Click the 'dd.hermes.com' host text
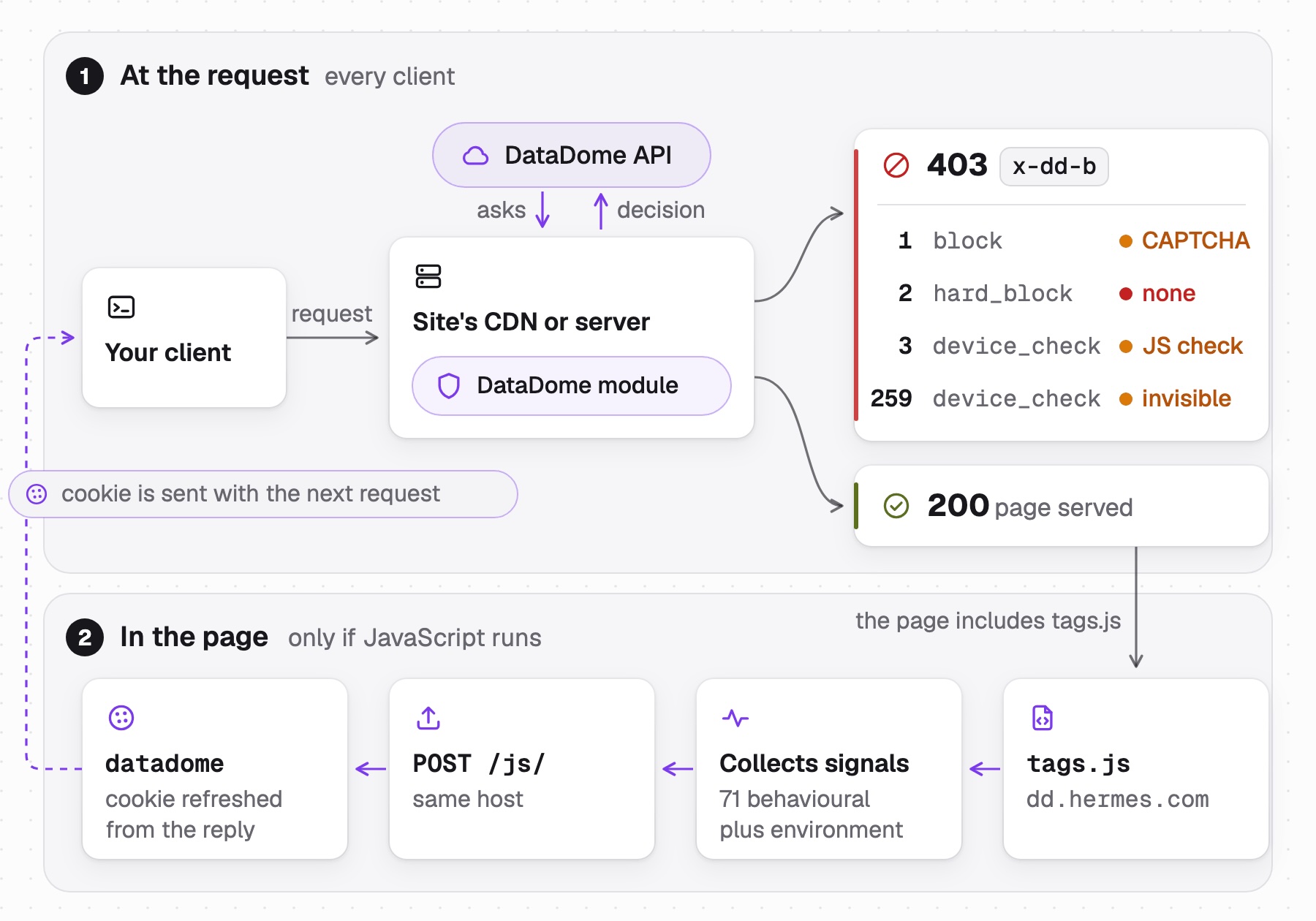Image resolution: width=1316 pixels, height=921 pixels. [x=1117, y=800]
